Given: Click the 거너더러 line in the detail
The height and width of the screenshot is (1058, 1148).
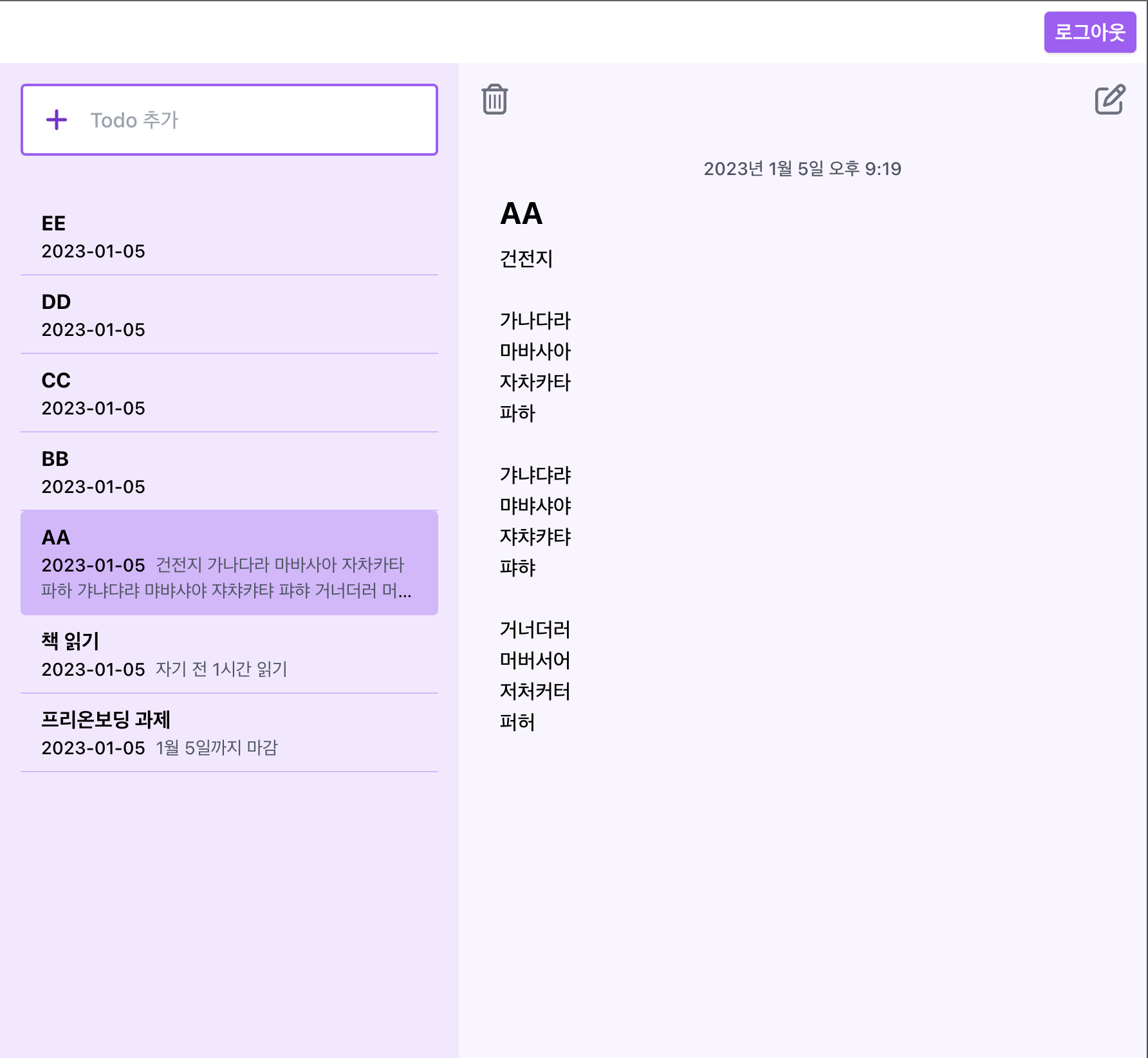Looking at the screenshot, I should 535,629.
